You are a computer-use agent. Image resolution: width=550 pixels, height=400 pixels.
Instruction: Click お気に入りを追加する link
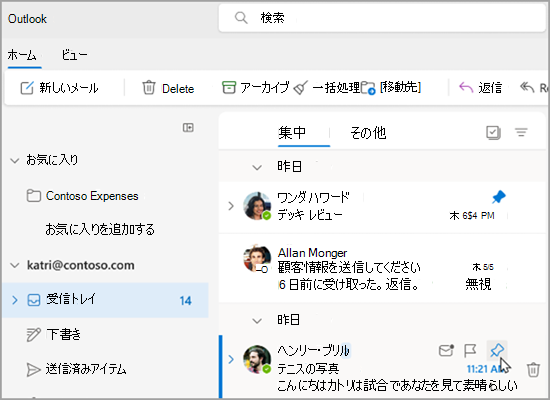100,229
